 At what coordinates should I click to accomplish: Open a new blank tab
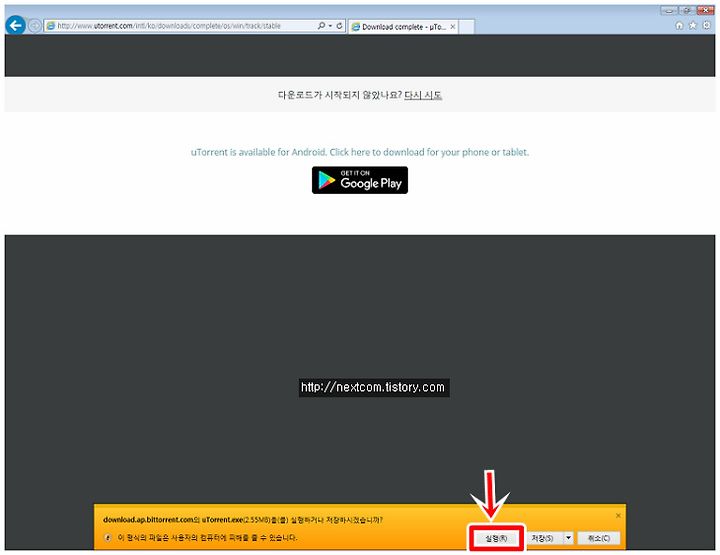[467, 27]
